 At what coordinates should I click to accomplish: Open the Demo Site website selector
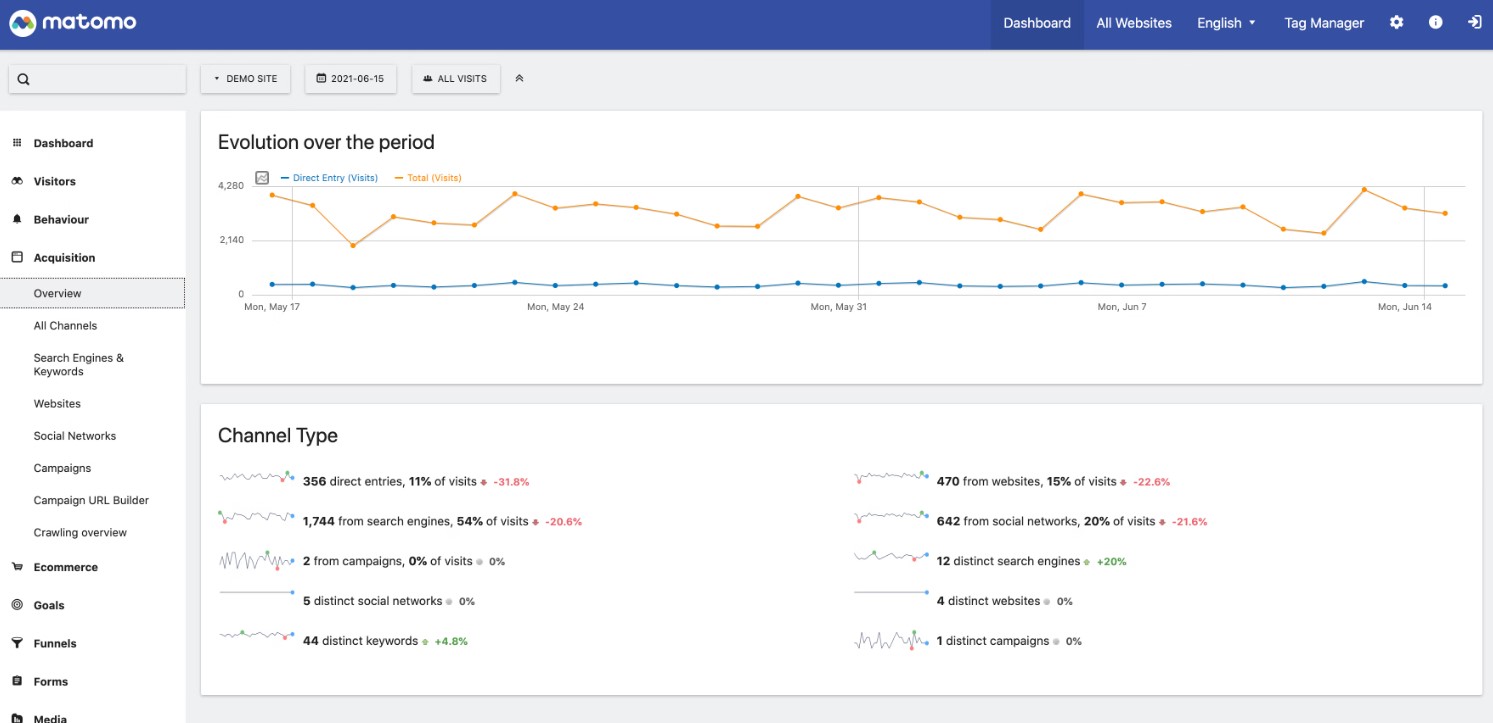pyautogui.click(x=246, y=79)
